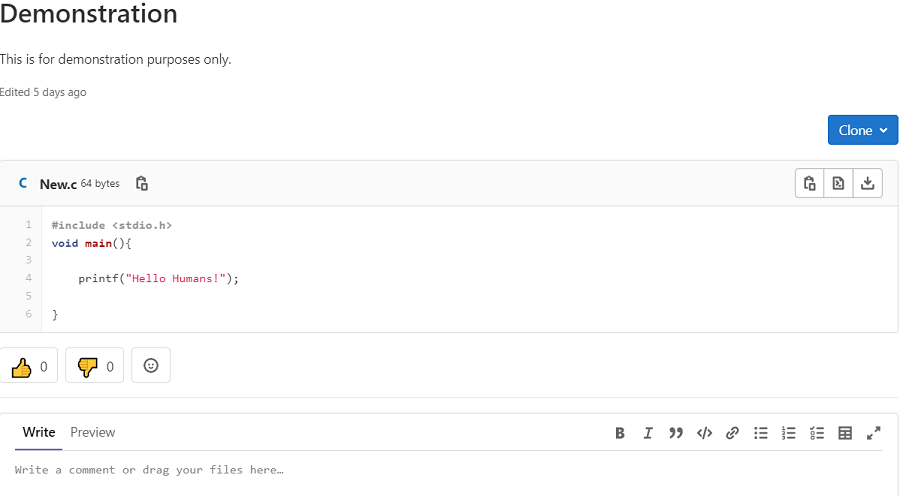The height and width of the screenshot is (496, 900).
Task: Open raw view of New.c
Action: click(838, 183)
